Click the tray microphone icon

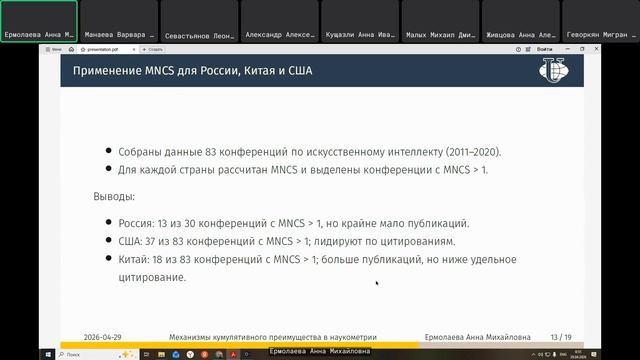[554, 355]
